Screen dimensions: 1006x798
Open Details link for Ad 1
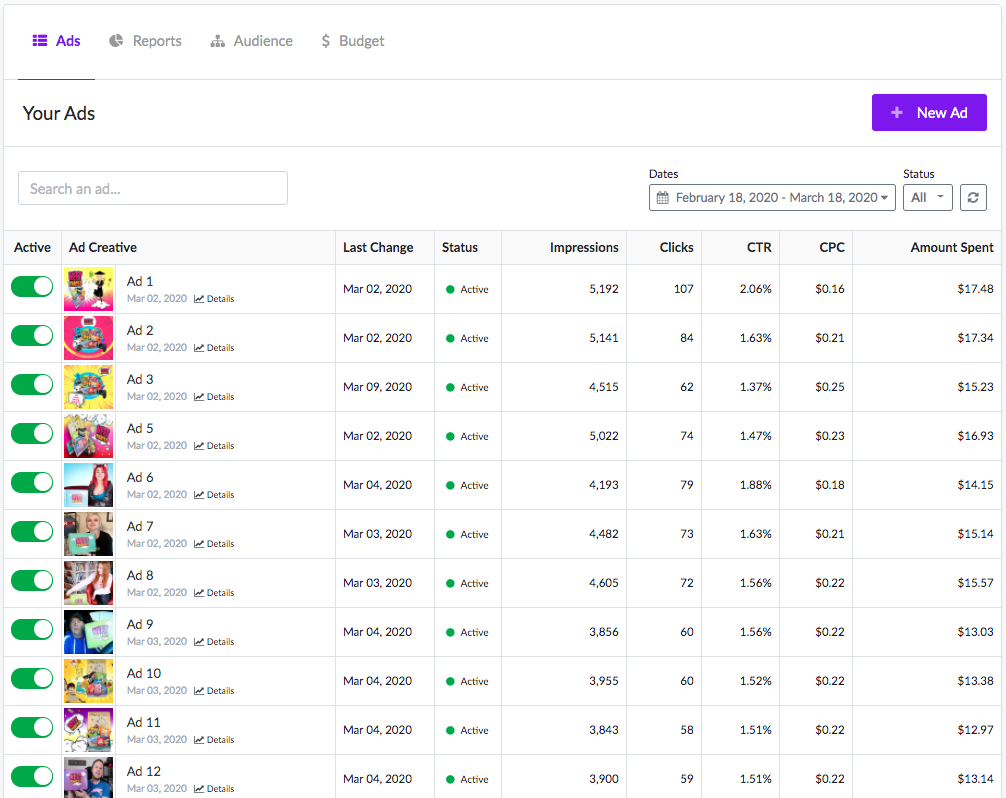pos(214,299)
